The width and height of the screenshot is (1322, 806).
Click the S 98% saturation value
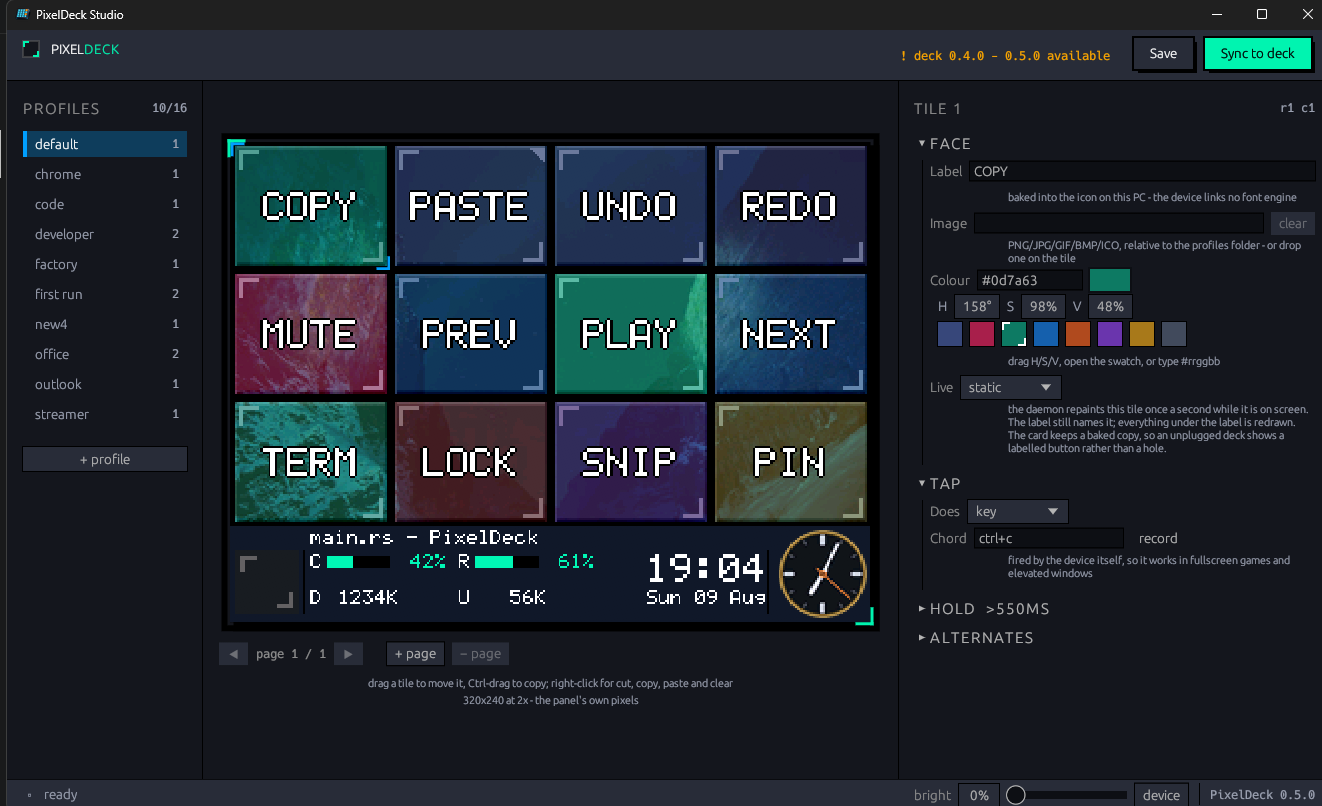pyautogui.click(x=1043, y=306)
